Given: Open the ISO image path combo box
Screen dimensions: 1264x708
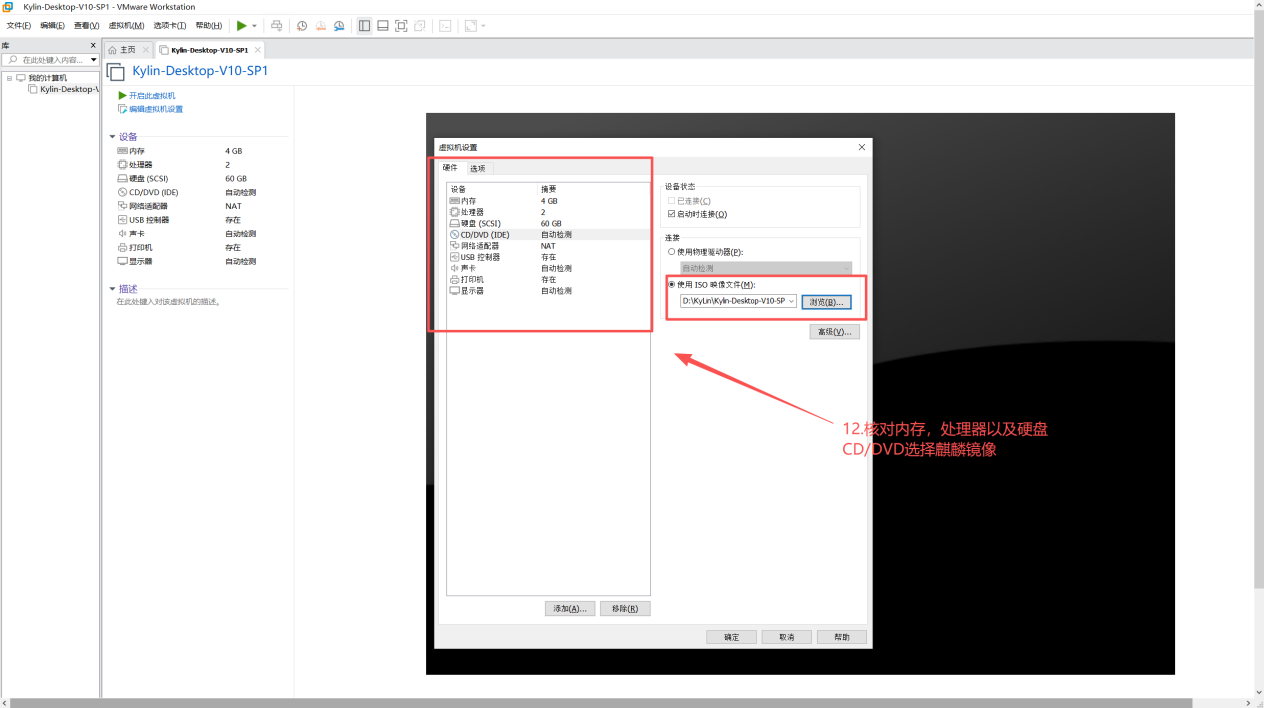Looking at the screenshot, I should pos(738,301).
